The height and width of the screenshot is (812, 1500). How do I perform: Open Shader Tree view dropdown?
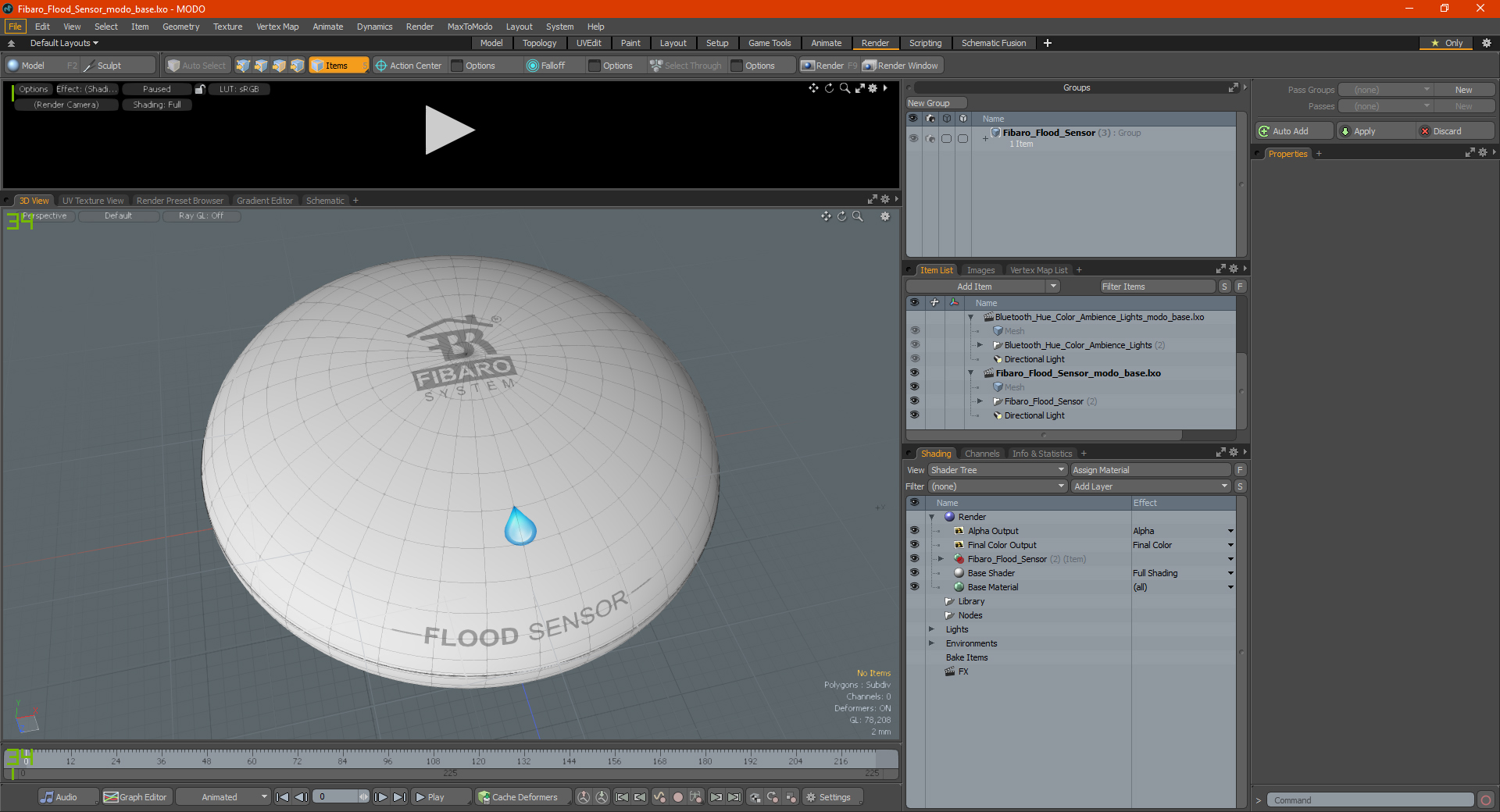click(998, 470)
